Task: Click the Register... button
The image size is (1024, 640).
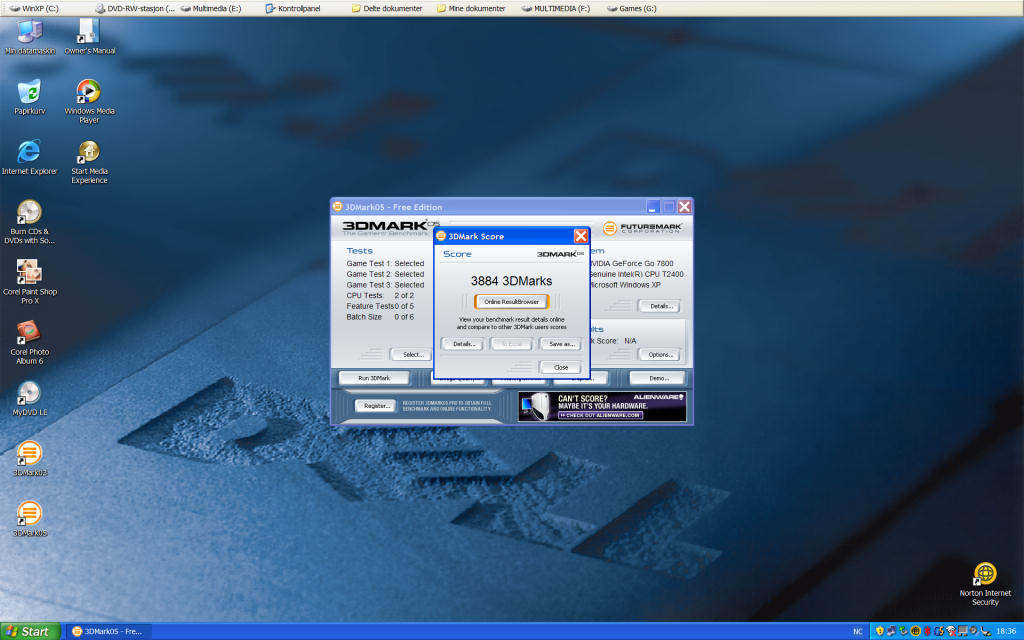Action: 376,406
